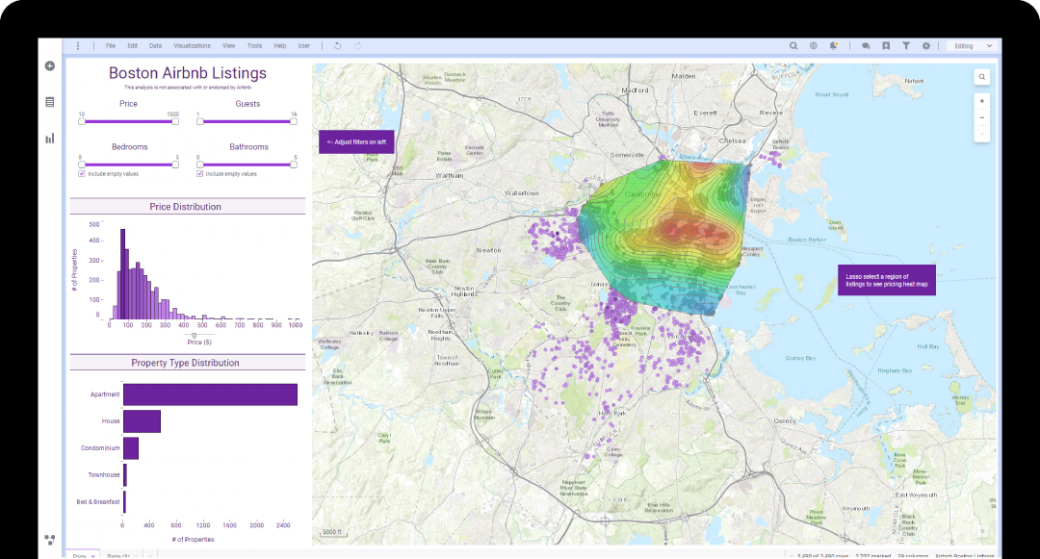This screenshot has height=559, width=1040.
Task: Click the Price slider minimum handle
Action: pos(82,121)
